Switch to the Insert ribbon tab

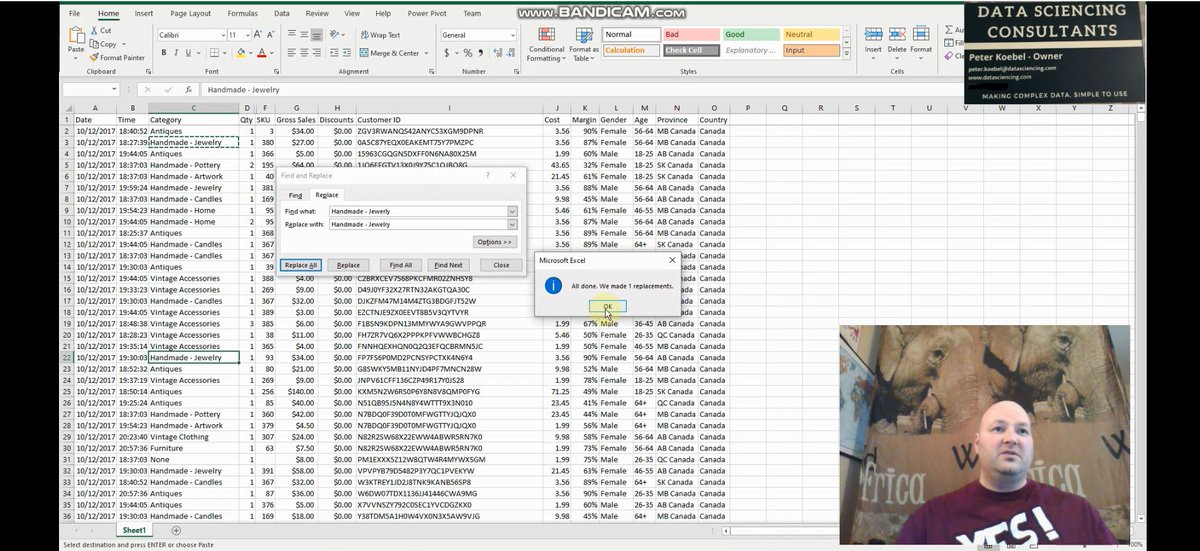coord(144,14)
